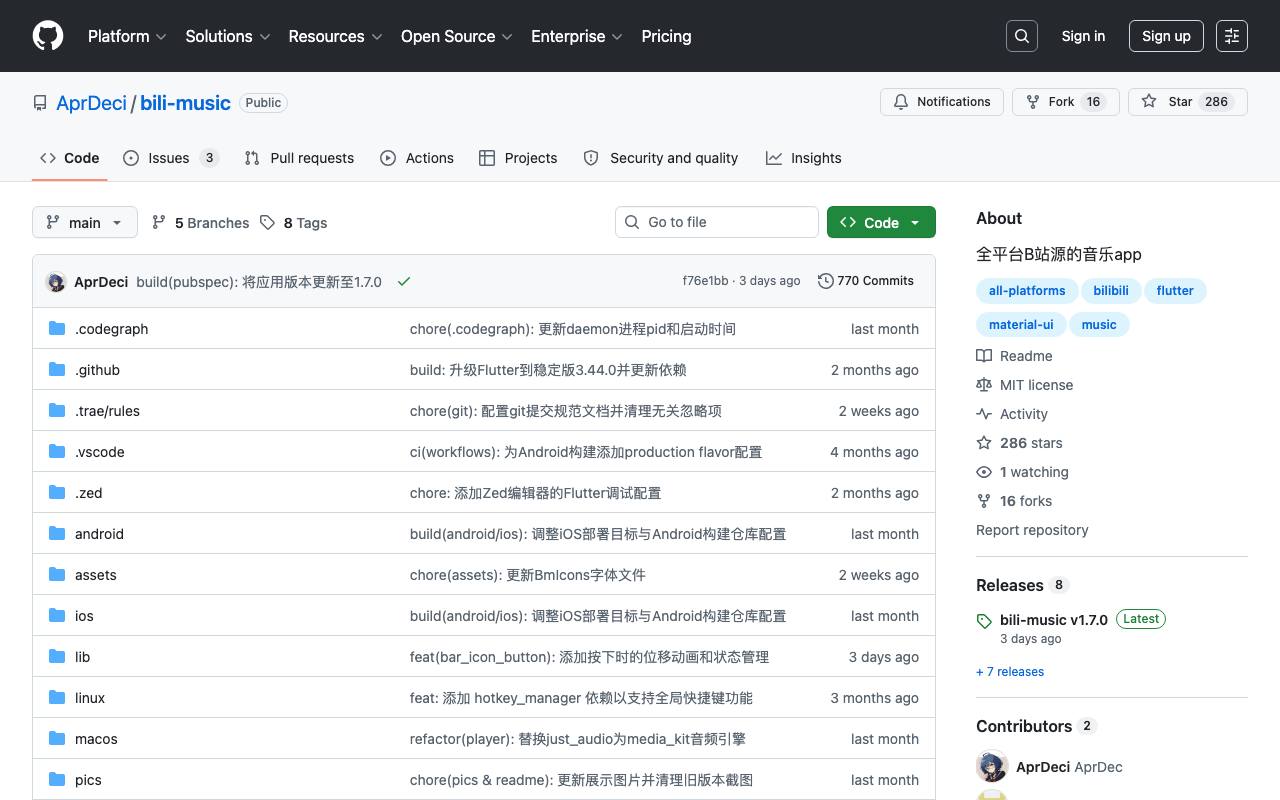The width and height of the screenshot is (1280, 800).
Task: Click the Report repository link
Action: (1032, 530)
